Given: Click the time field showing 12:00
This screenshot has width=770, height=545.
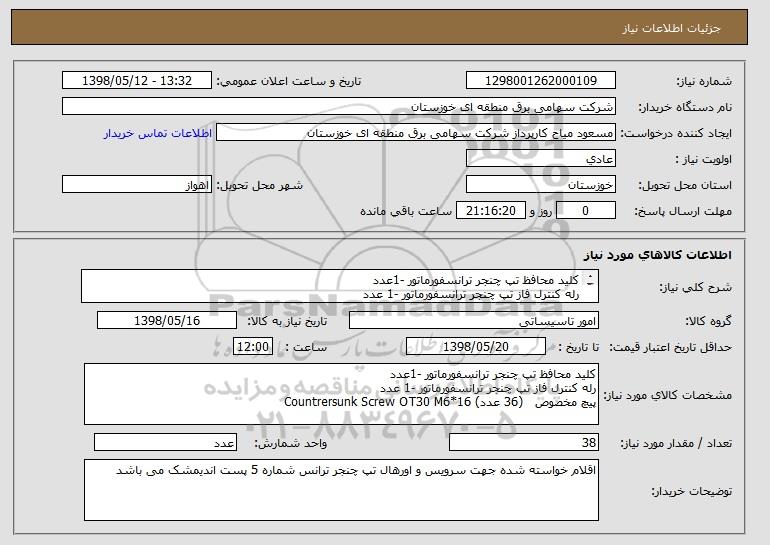Looking at the screenshot, I should (x=250, y=347).
